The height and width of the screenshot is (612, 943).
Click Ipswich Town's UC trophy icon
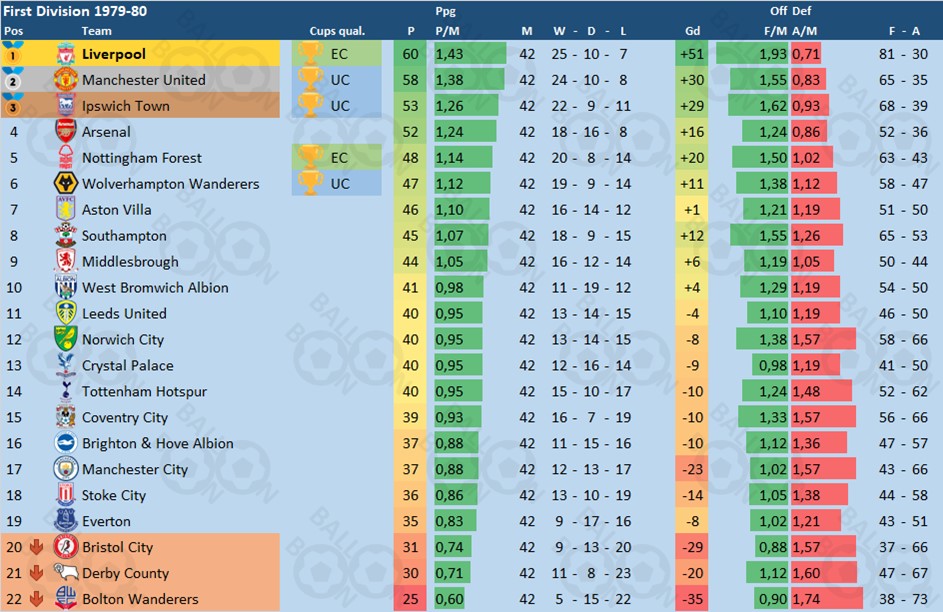click(310, 105)
